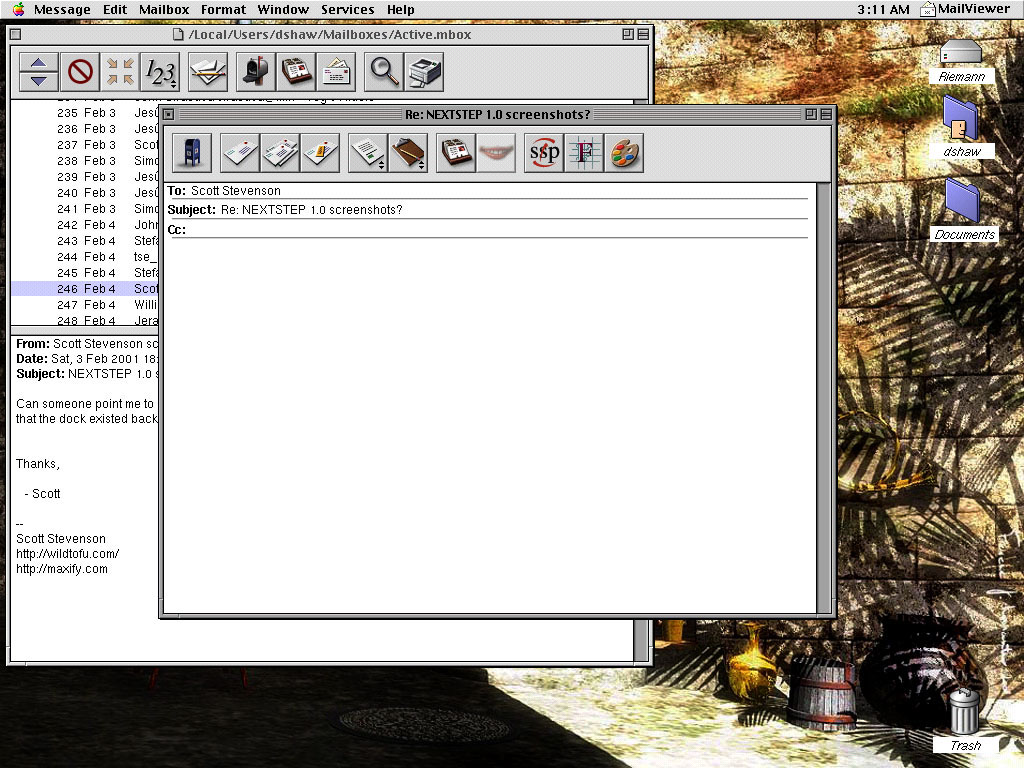Click the next message down arrow
The width and height of the screenshot is (1024, 768).
pos(39,80)
